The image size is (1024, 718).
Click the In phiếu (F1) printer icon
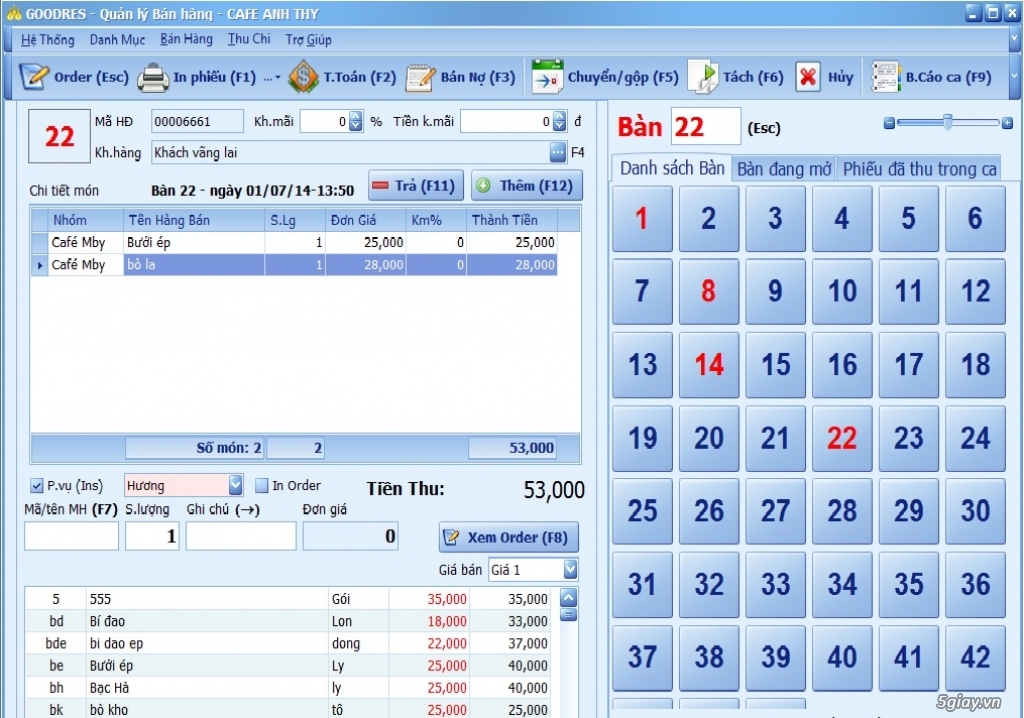pyautogui.click(x=154, y=77)
